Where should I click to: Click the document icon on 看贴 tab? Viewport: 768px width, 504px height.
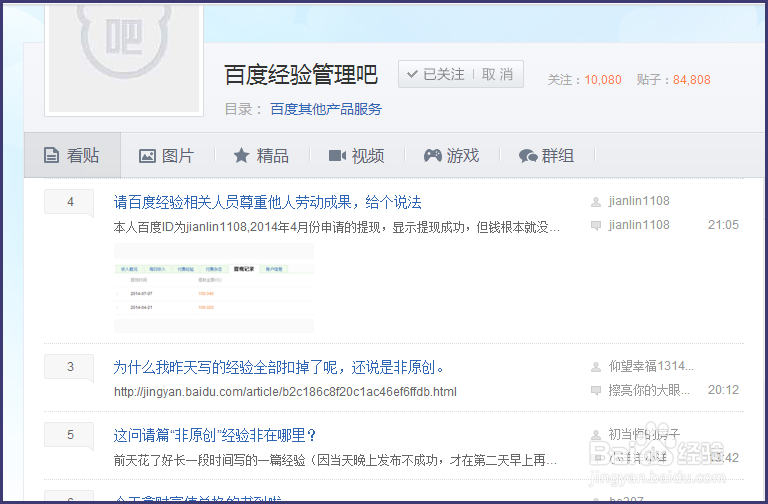pyautogui.click(x=51, y=155)
